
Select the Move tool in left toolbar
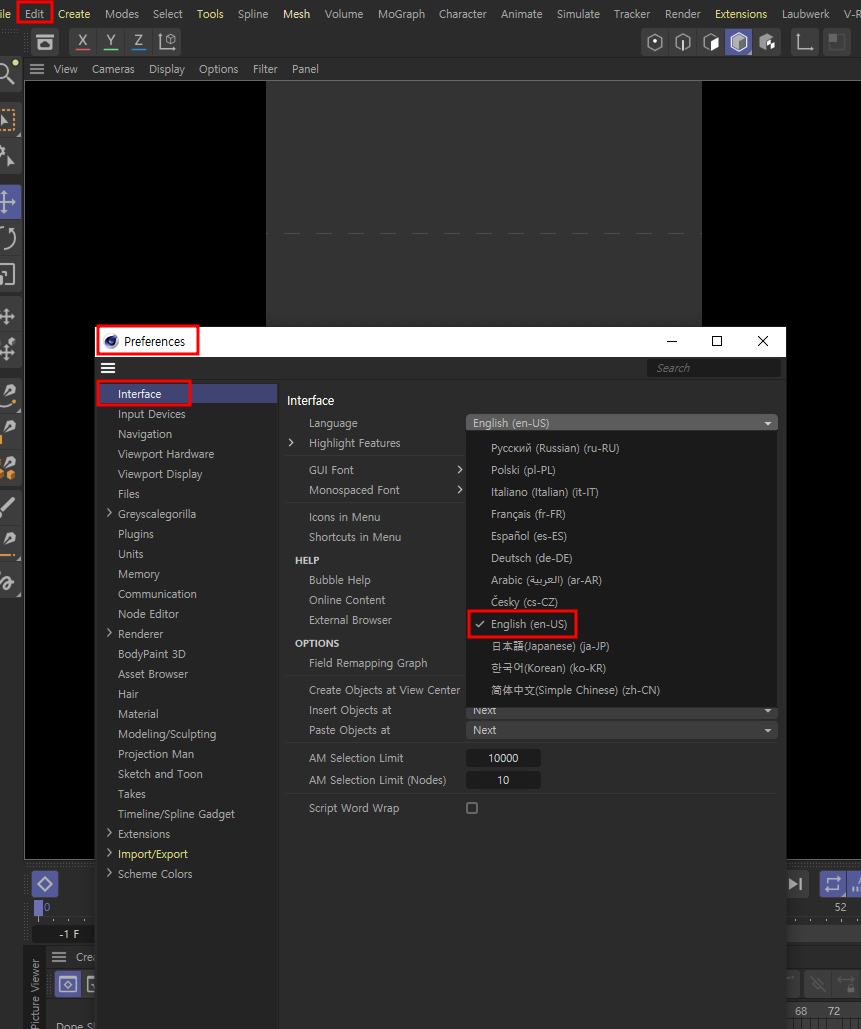[8, 201]
